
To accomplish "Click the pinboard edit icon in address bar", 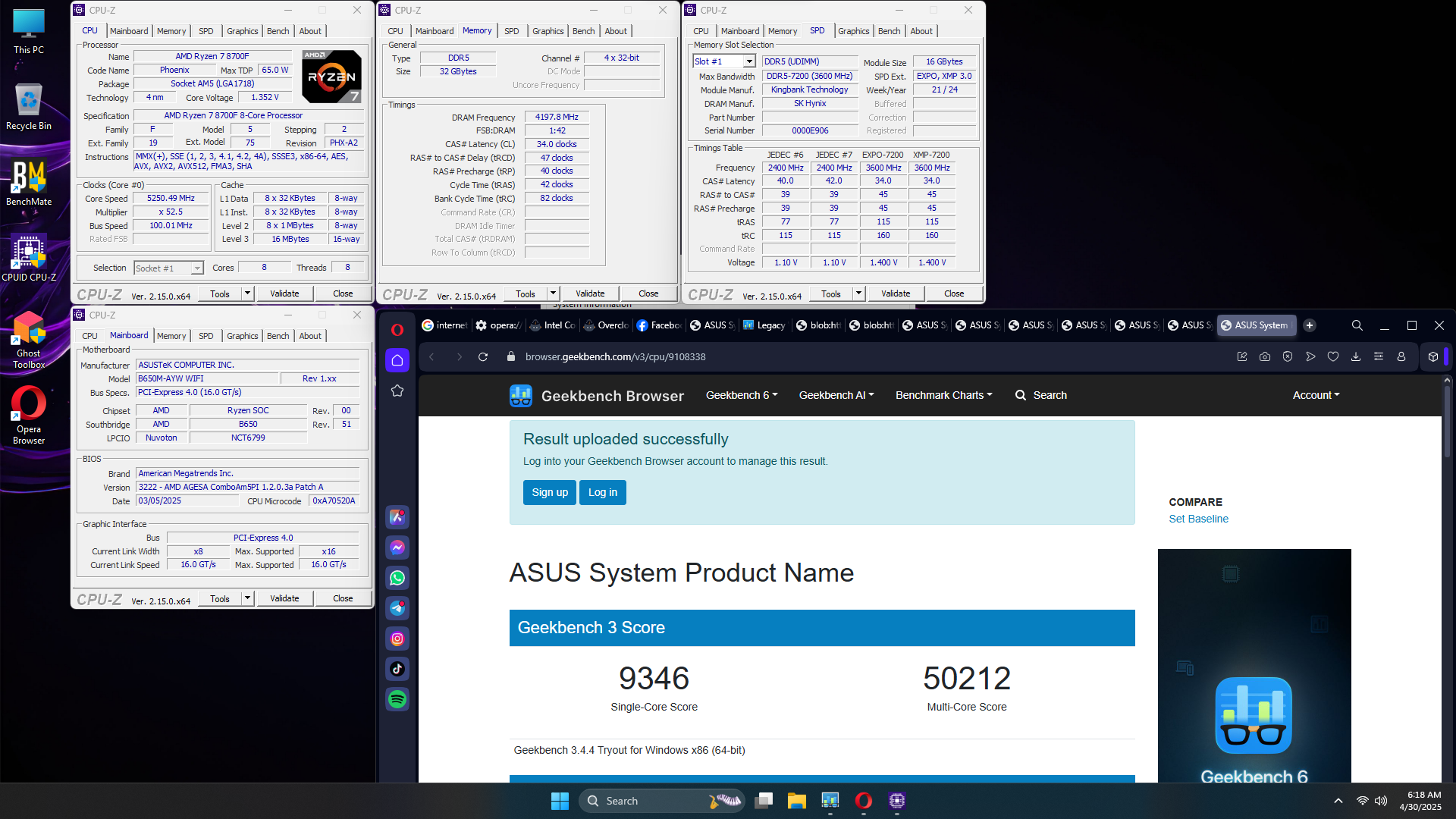I will (x=1242, y=356).
